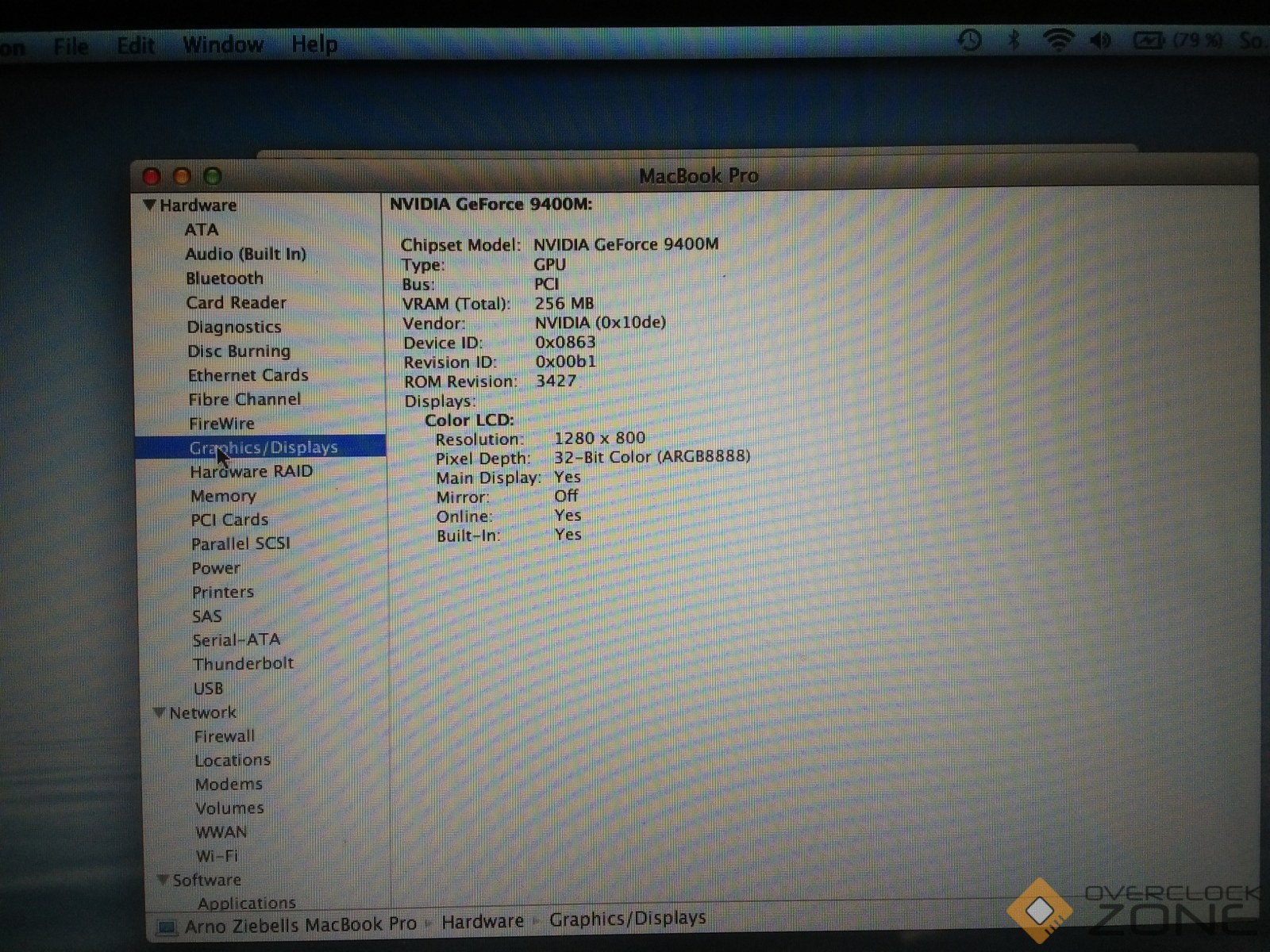Select Firewall under Network

[x=225, y=736]
